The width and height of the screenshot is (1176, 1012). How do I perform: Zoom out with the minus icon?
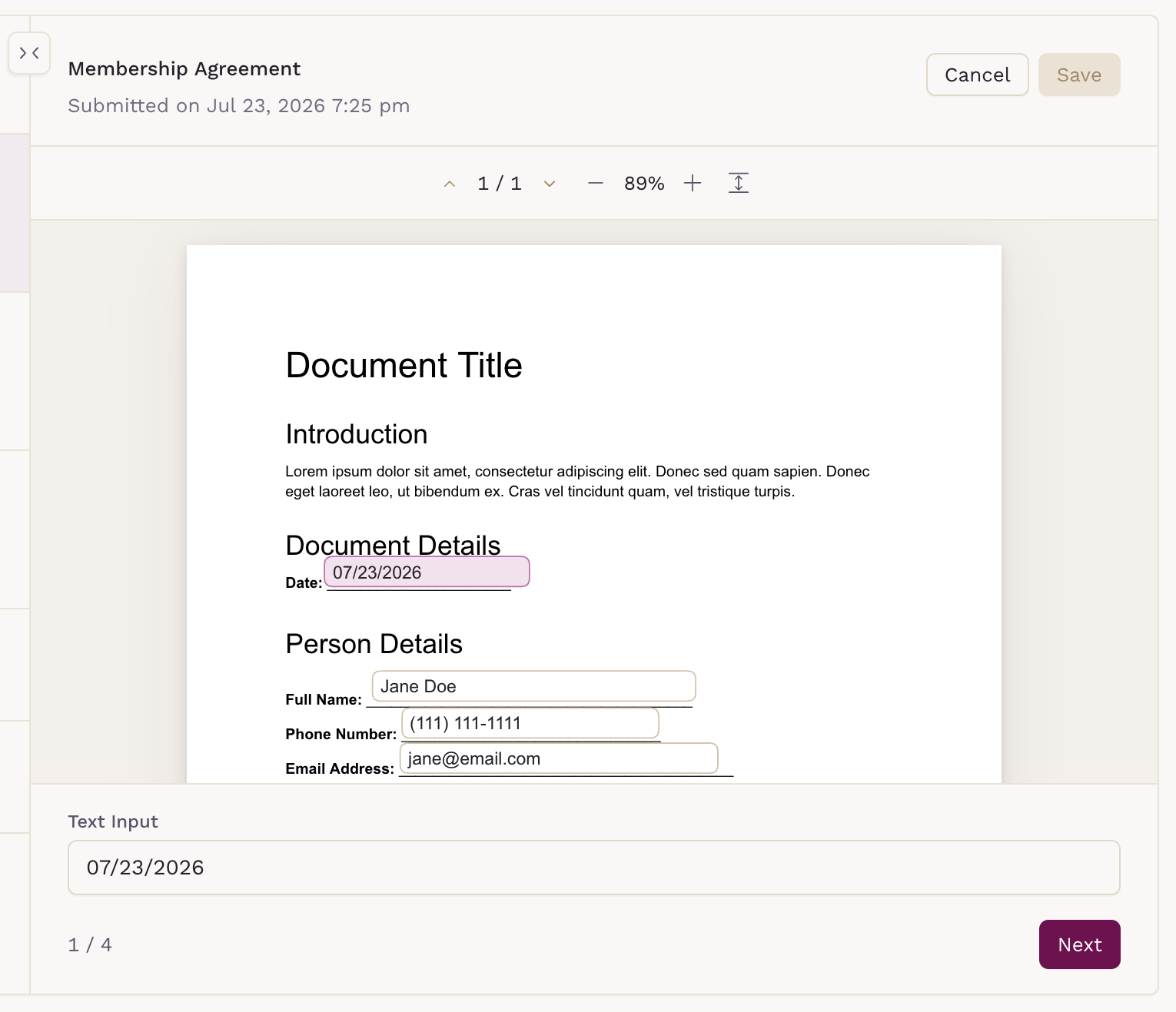(595, 183)
